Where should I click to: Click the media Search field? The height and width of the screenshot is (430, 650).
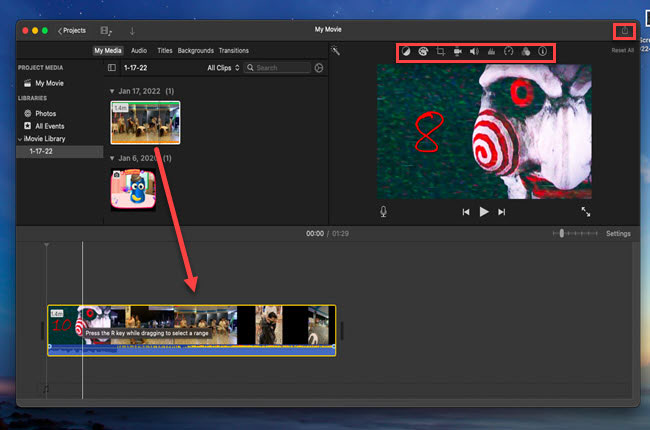coord(277,68)
